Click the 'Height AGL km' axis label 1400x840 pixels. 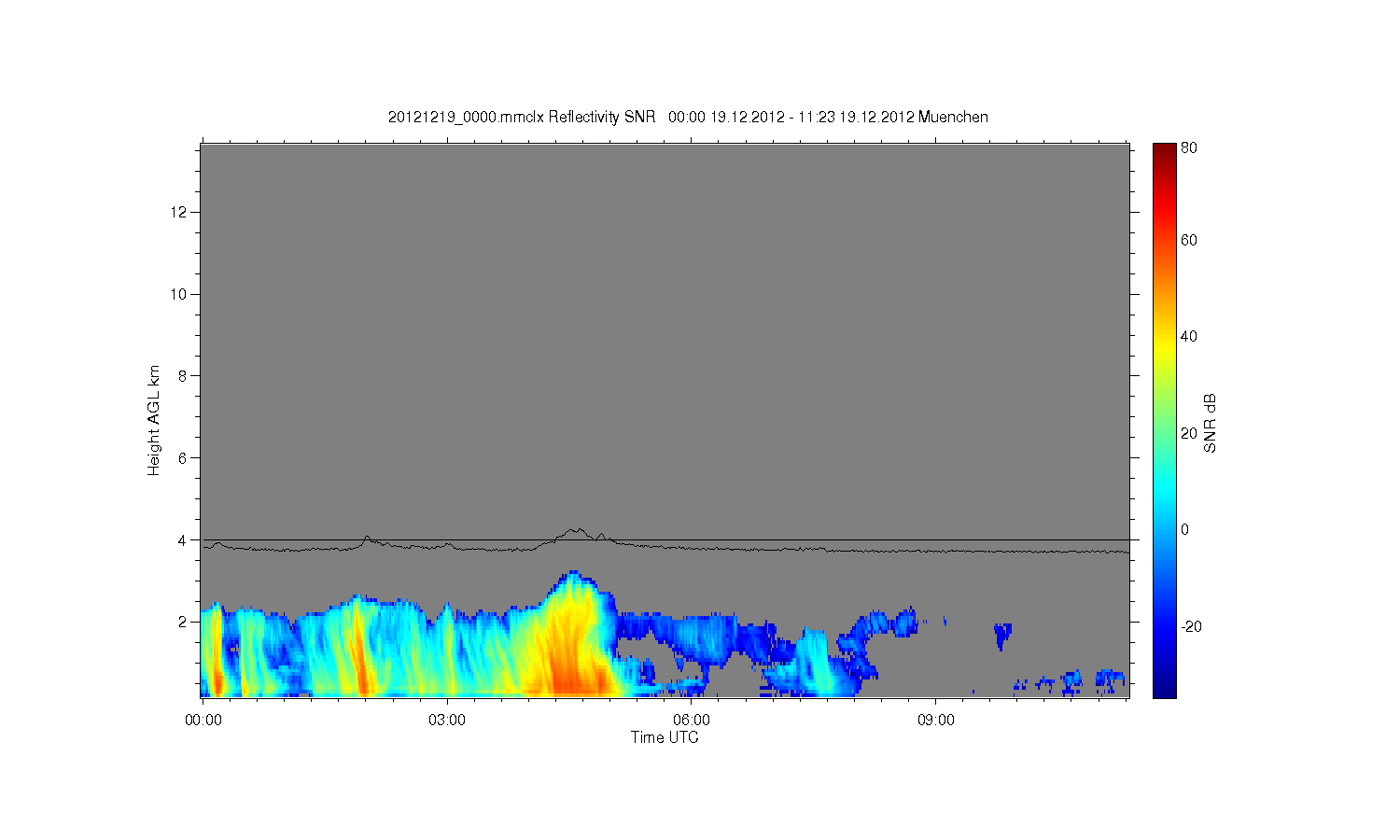154,420
